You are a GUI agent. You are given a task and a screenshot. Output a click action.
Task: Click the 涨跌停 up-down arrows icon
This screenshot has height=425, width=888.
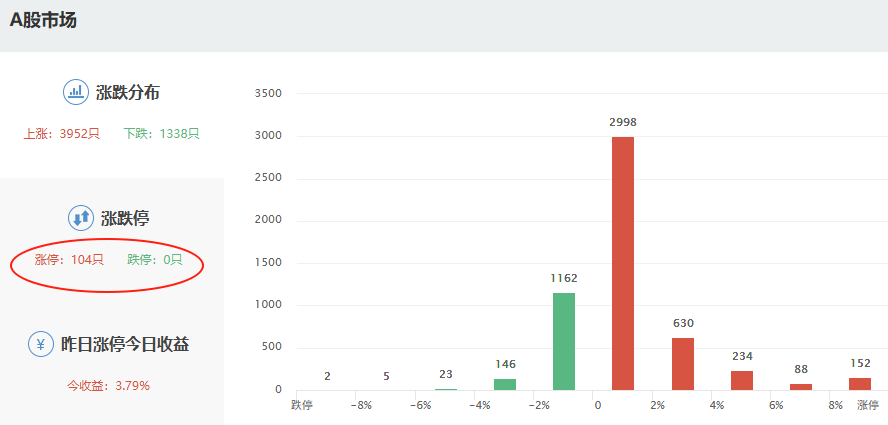point(80,218)
